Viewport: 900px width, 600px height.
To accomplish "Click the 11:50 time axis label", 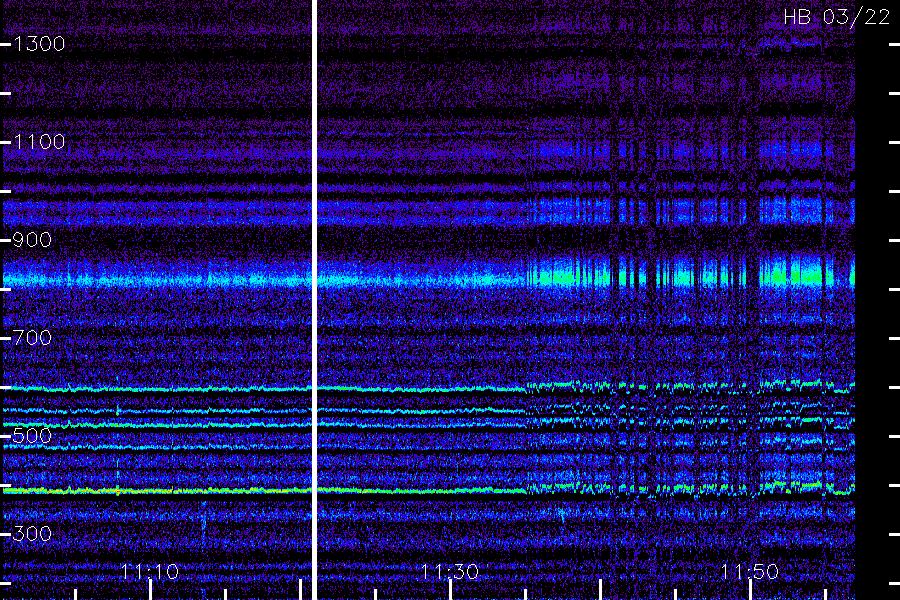I will [749, 571].
